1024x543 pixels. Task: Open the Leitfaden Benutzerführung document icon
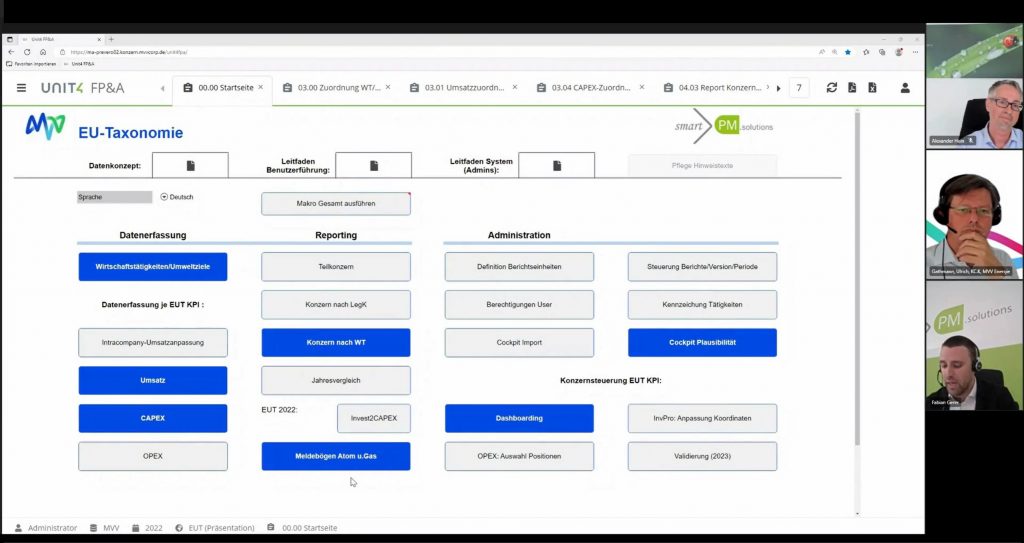pos(373,165)
